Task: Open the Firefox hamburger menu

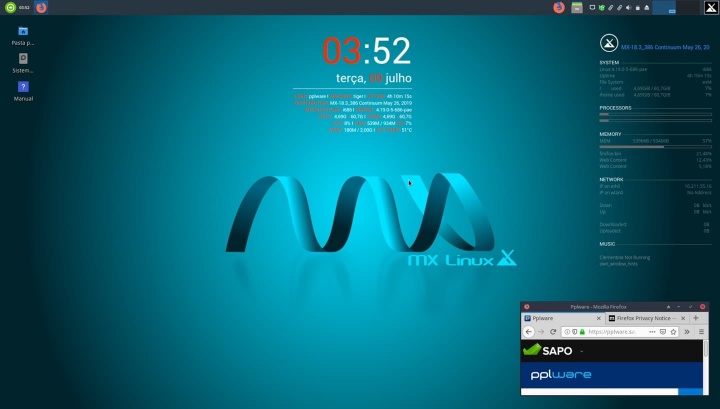Action: tap(701, 331)
